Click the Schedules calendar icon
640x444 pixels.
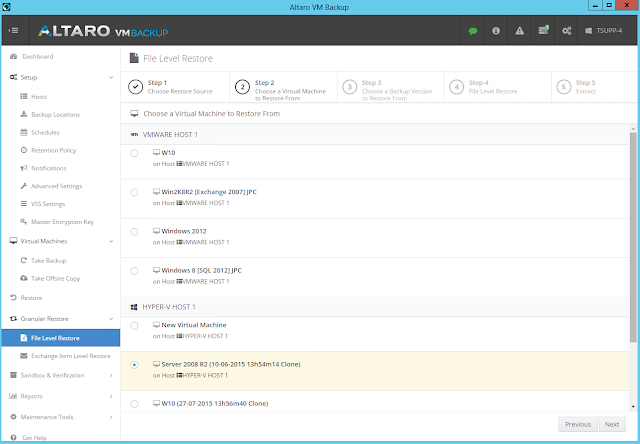point(24,132)
